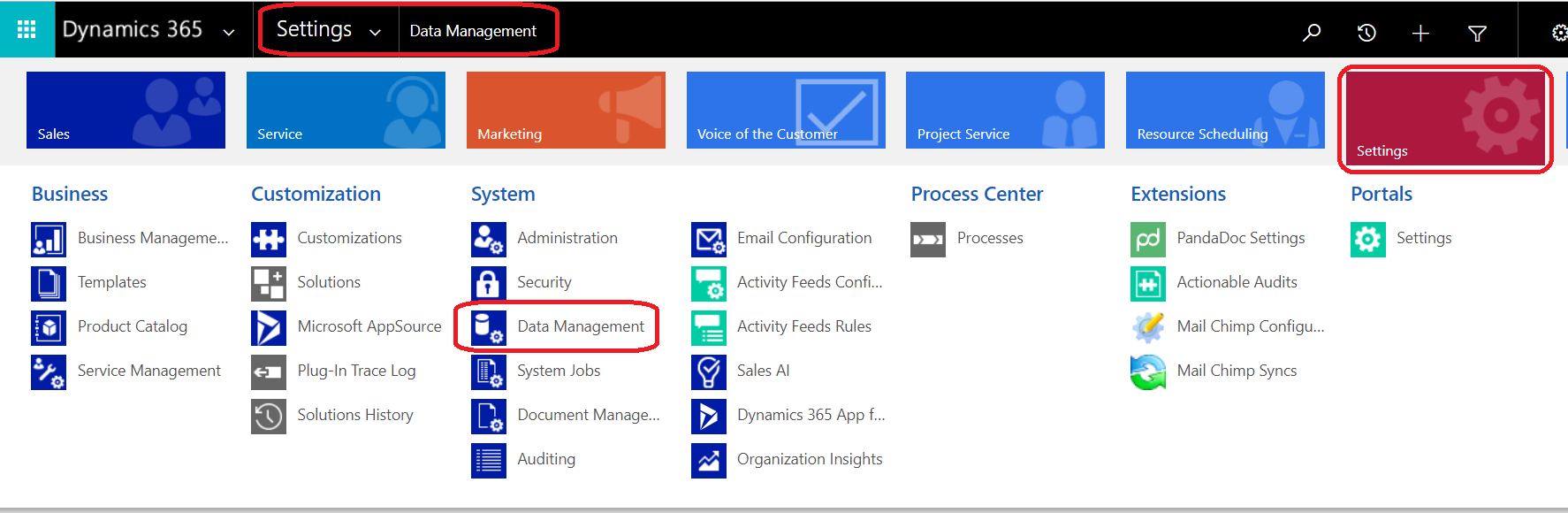
Task: Select the red Settings tile
Action: point(1445,119)
